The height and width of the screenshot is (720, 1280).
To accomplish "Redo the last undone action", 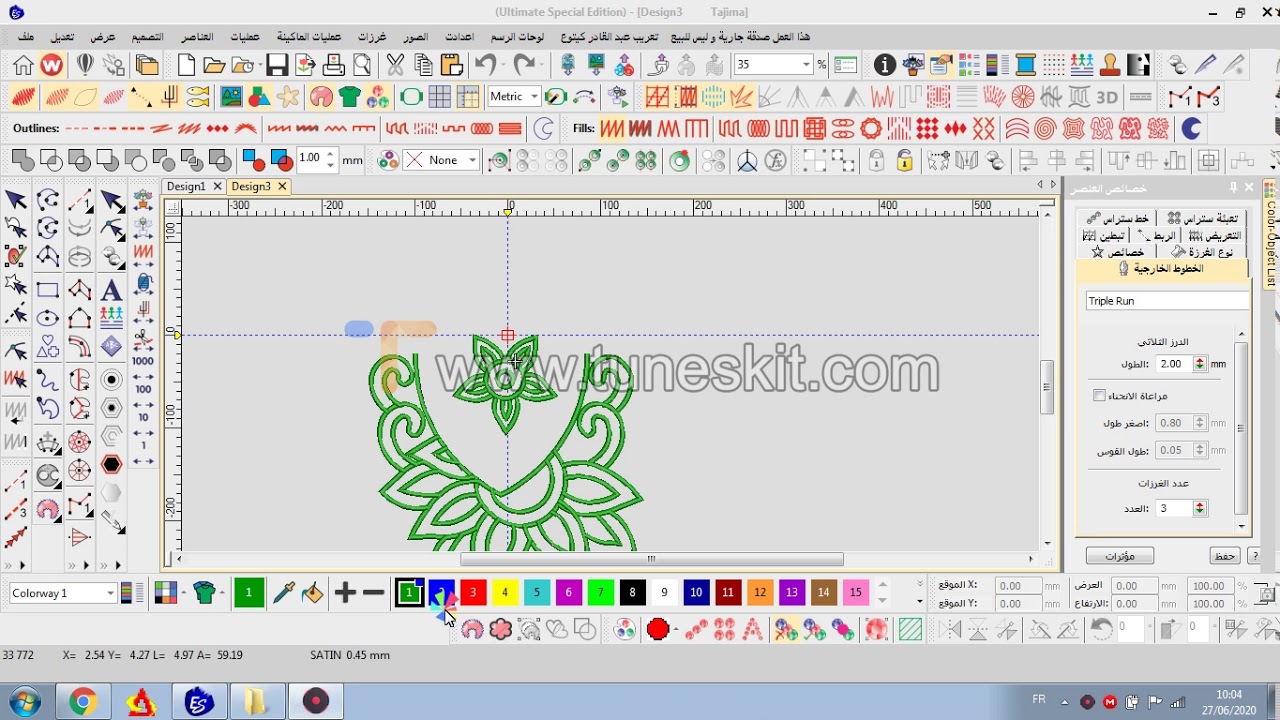I will (524, 66).
